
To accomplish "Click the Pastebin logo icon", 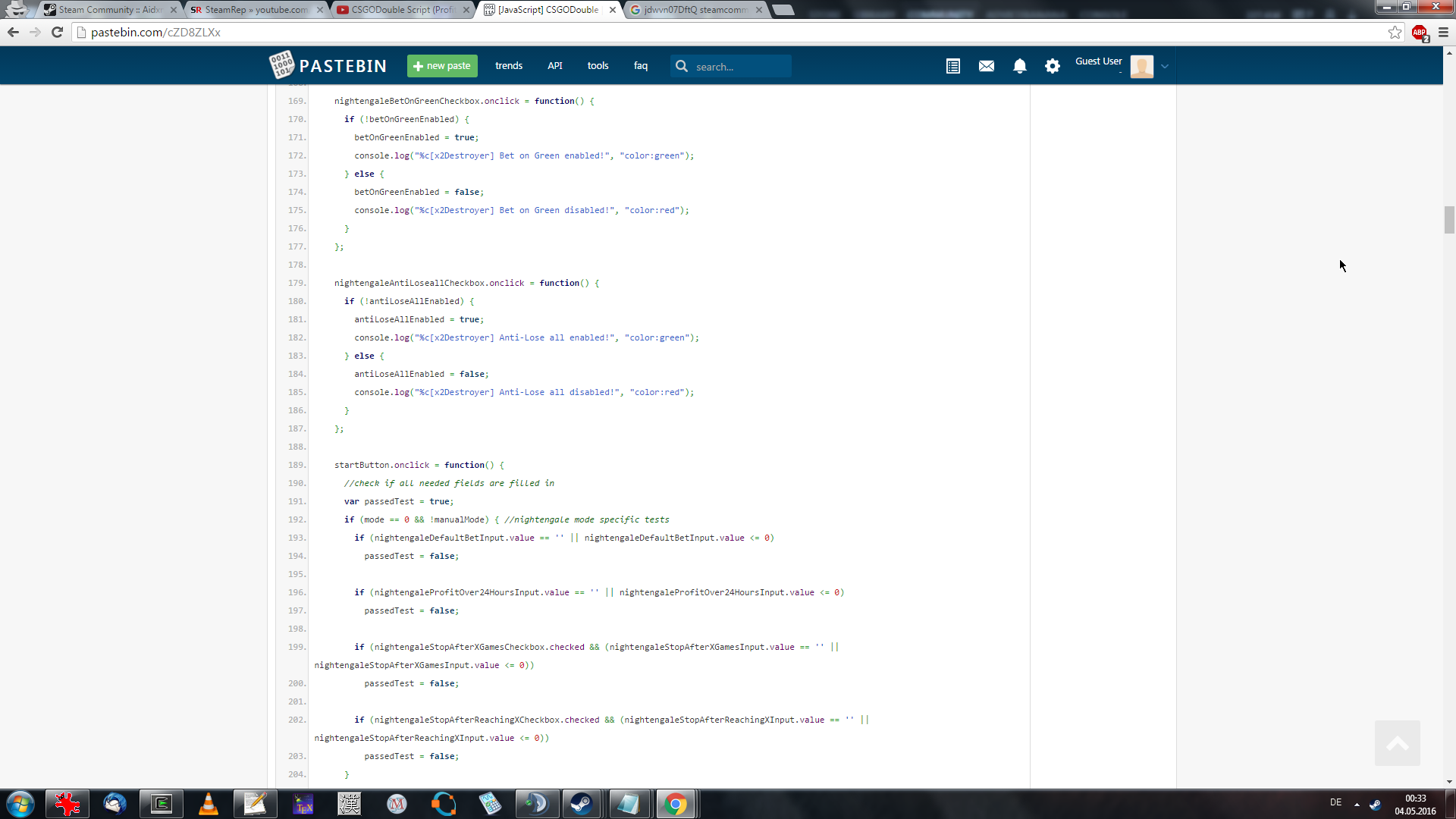I will [281, 65].
